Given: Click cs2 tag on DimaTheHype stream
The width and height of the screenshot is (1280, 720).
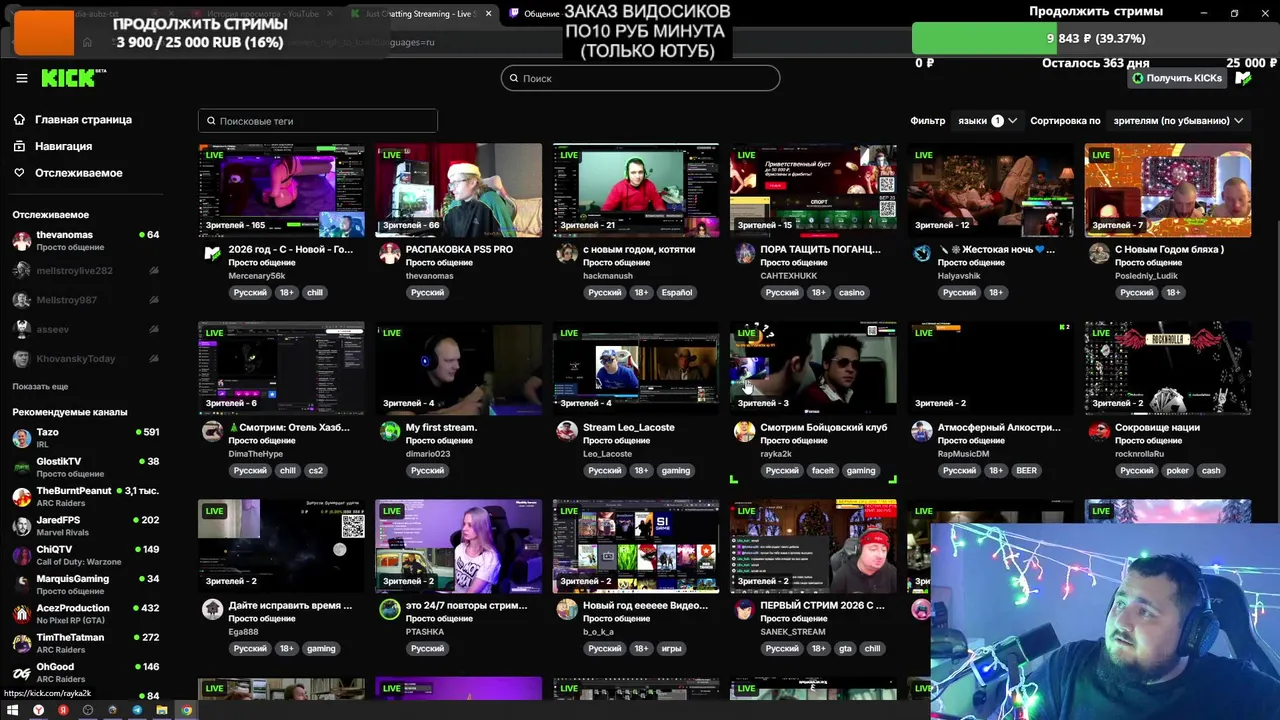Looking at the screenshot, I should click(x=315, y=471).
